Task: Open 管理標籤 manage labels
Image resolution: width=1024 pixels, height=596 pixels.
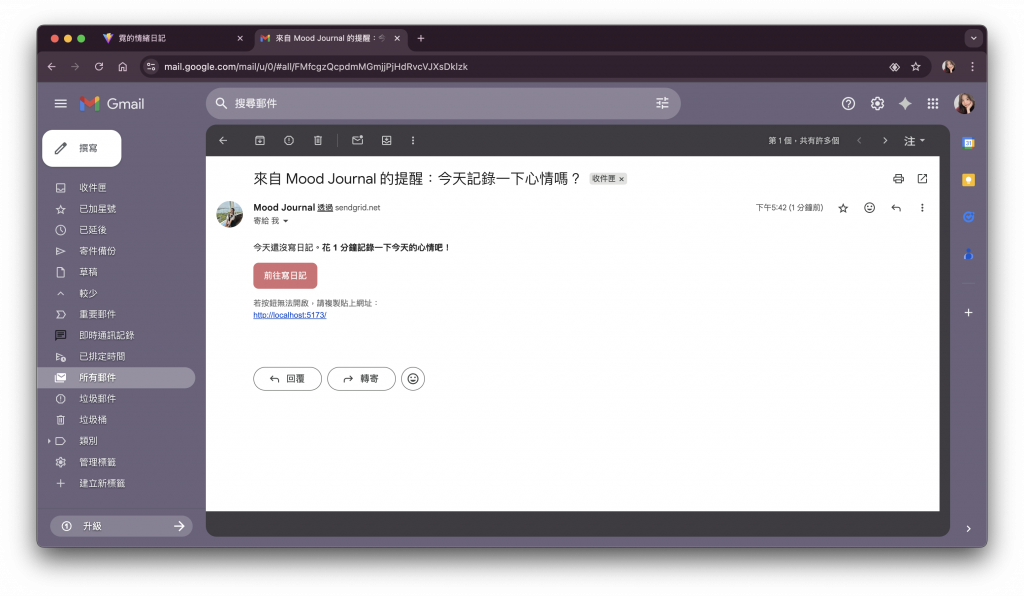Action: pyautogui.click(x=97, y=462)
